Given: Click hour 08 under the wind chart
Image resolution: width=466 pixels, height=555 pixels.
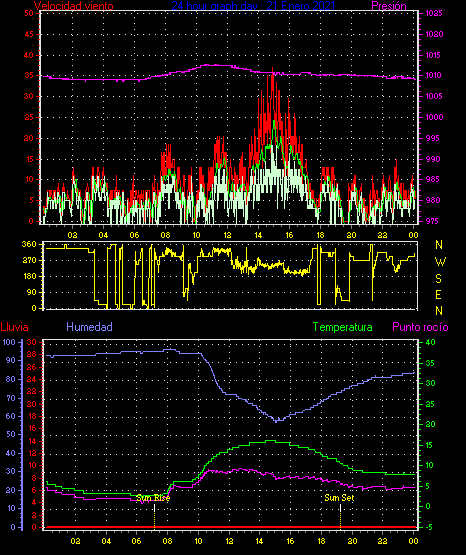Looking at the screenshot, I should pyautogui.click(x=165, y=235).
